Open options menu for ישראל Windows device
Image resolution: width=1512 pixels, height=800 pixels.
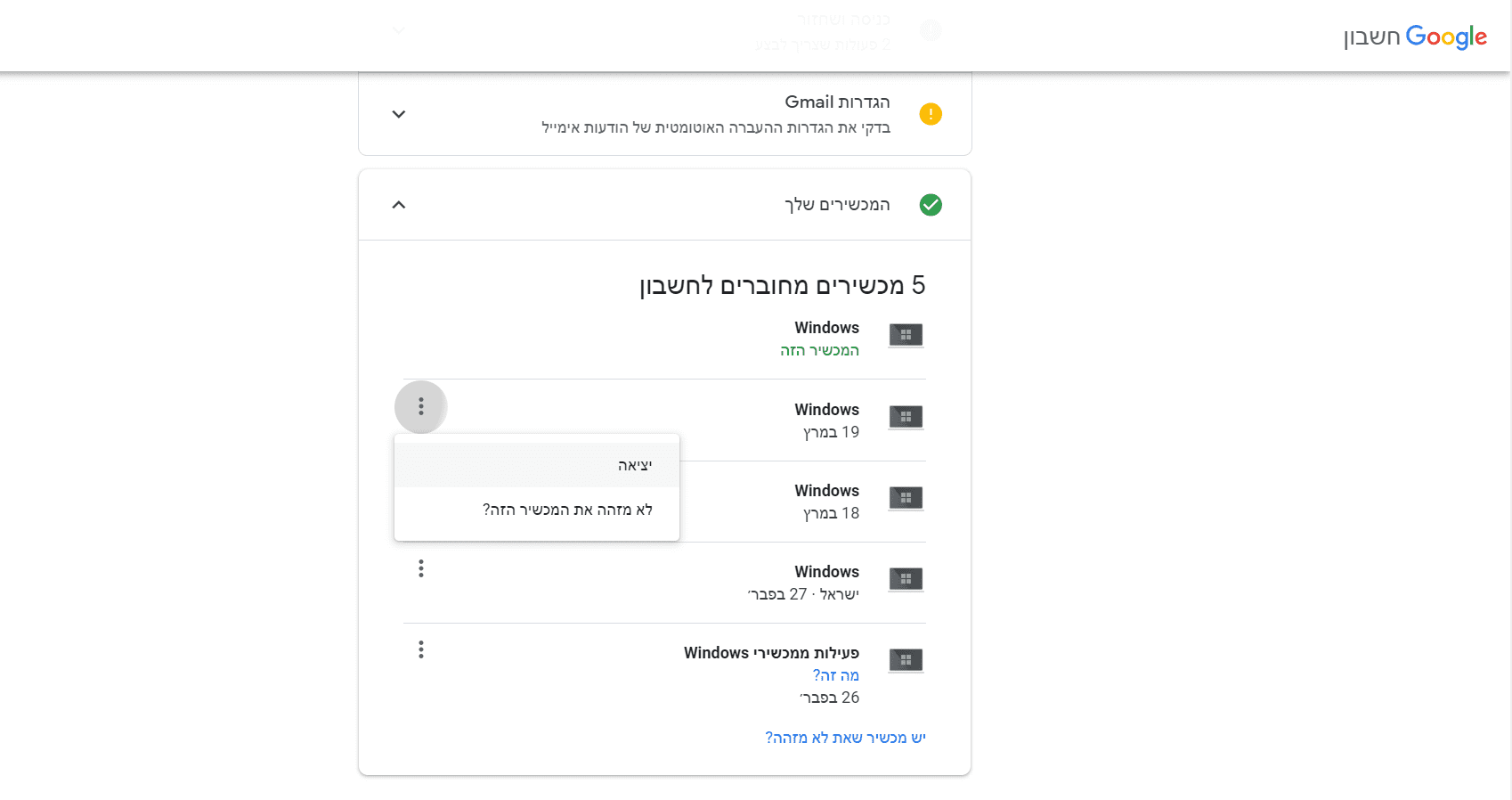[x=421, y=568]
